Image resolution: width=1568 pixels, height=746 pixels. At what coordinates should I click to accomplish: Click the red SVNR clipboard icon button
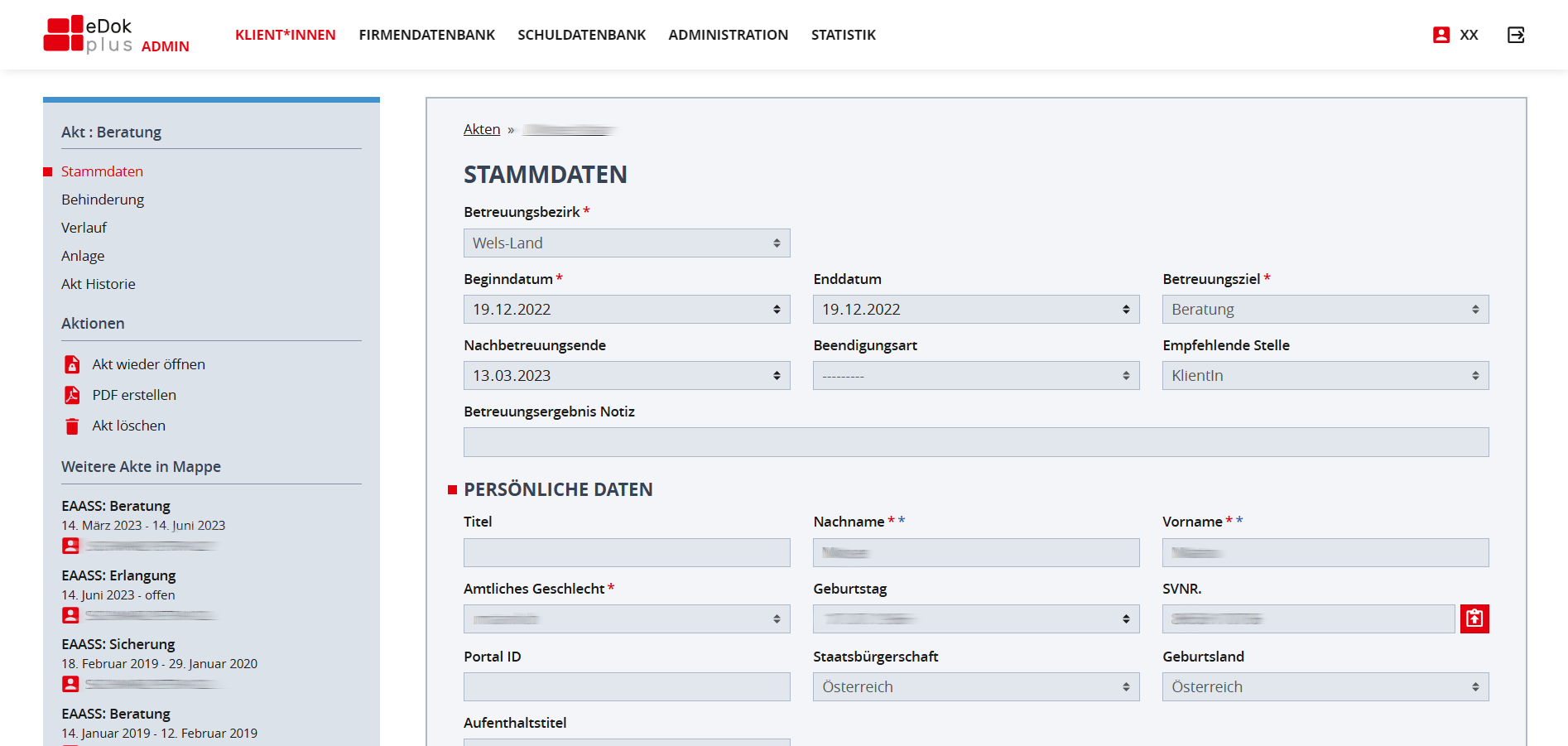(x=1474, y=618)
